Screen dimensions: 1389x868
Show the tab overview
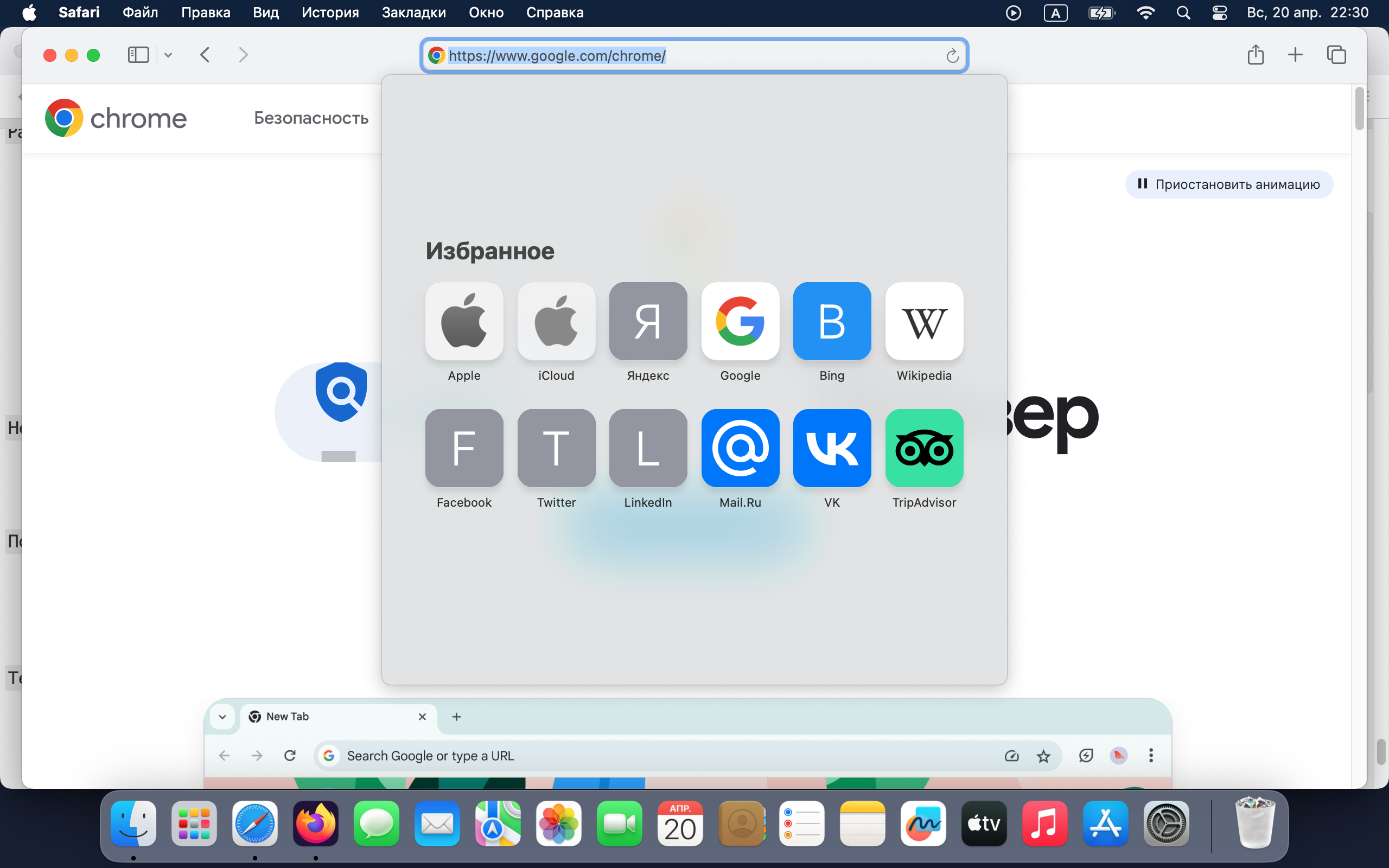tap(1336, 55)
